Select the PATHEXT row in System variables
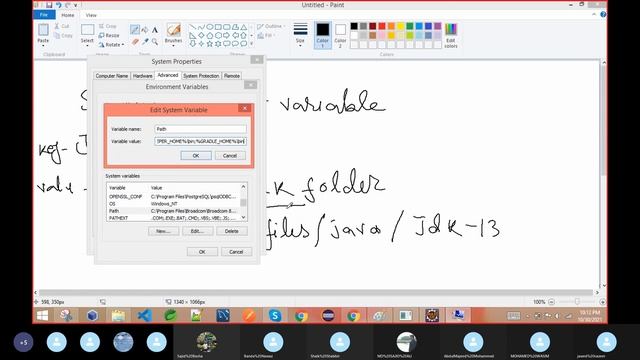Image resolution: width=640 pixels, height=360 pixels. coord(173,218)
